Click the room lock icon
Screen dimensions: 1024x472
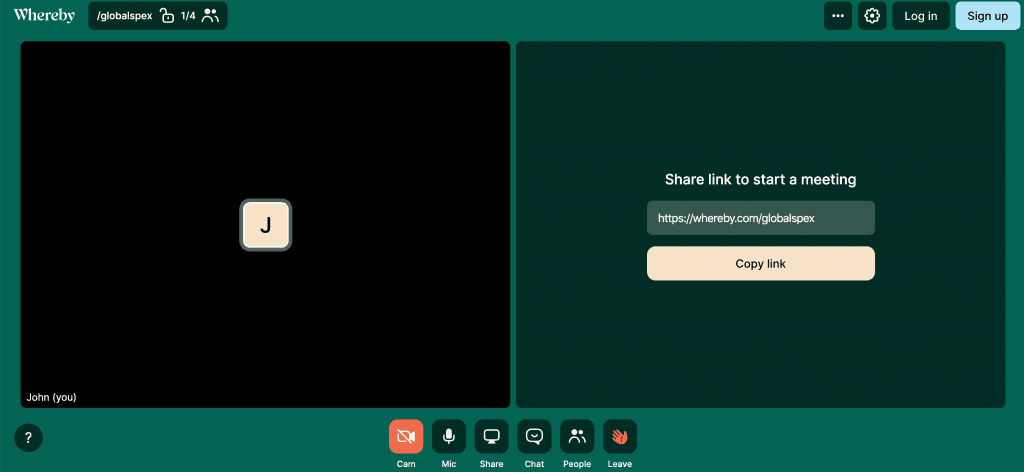tap(167, 16)
